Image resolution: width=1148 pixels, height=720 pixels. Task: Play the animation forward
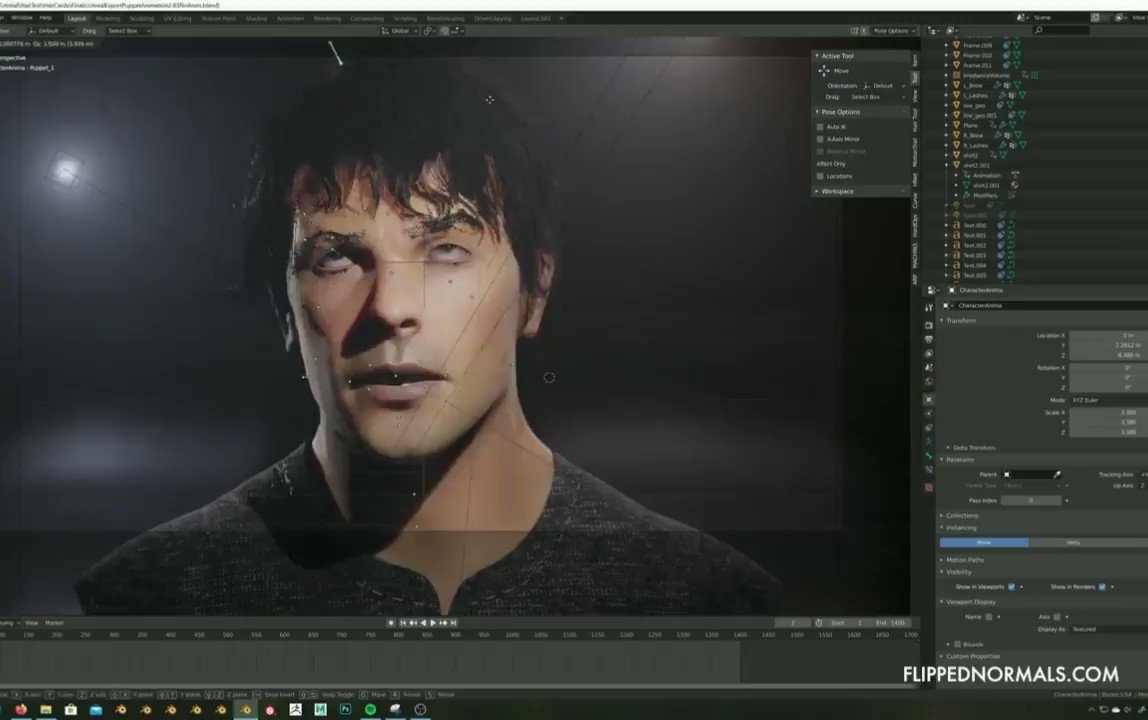[433, 623]
